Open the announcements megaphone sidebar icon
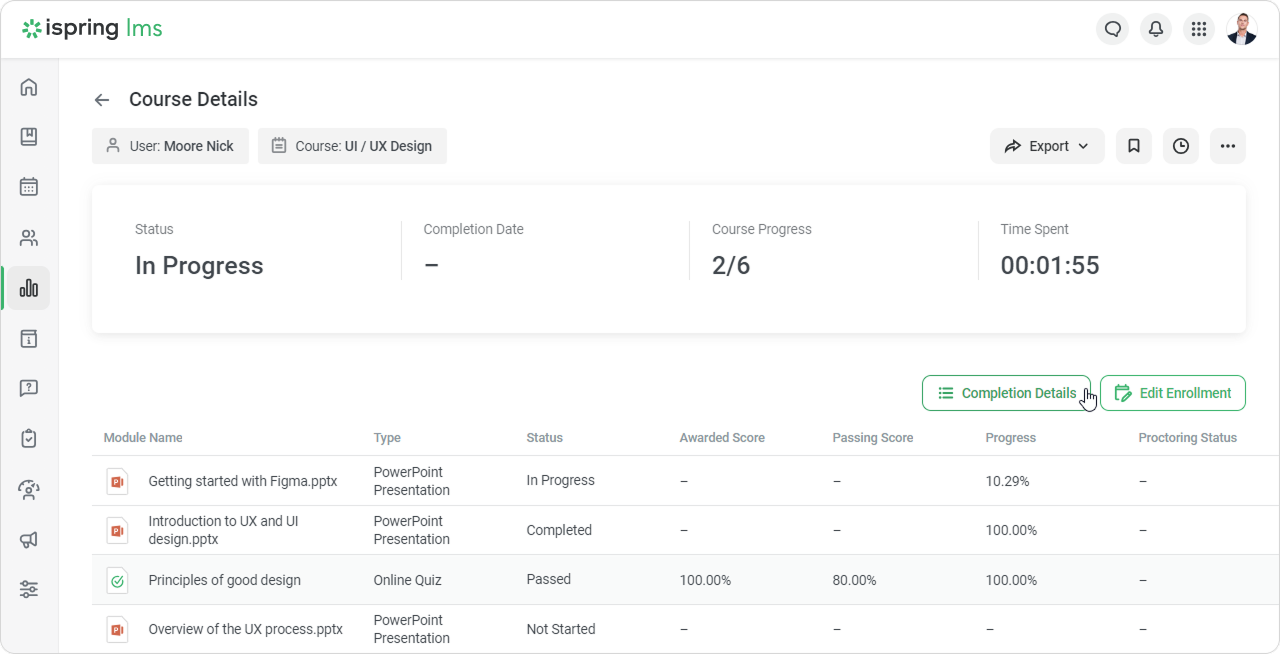Image resolution: width=1280 pixels, height=654 pixels. coord(29,540)
